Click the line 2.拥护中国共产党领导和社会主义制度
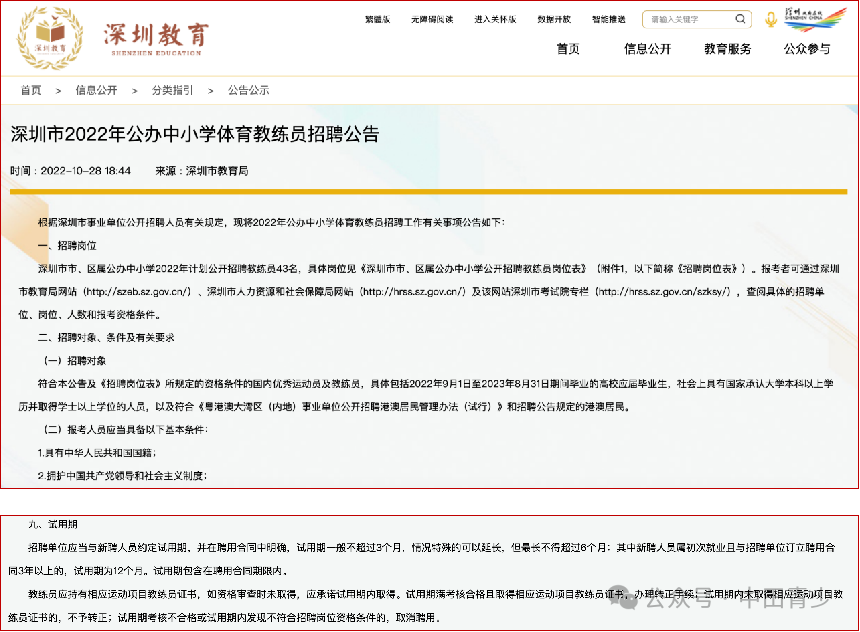This screenshot has height=632, width=860. [122, 476]
